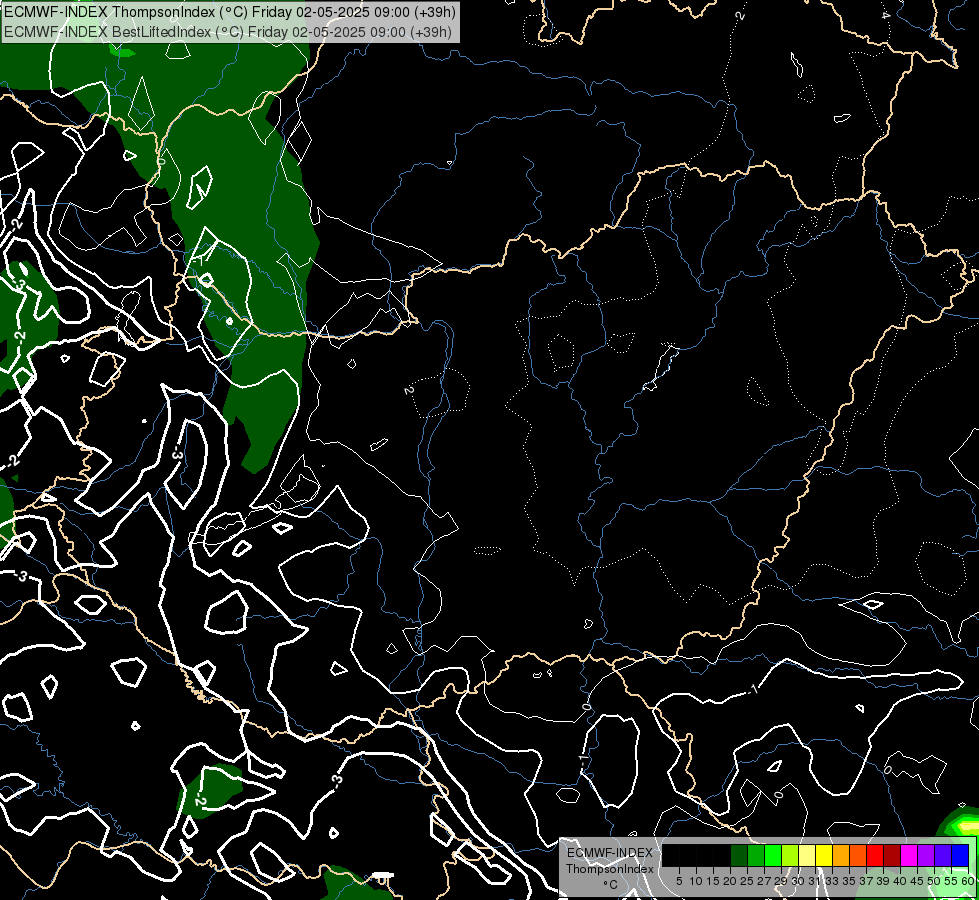Pick the pure yellow 31–33 legend swatch
Screen dimensions: 979x900
pyautogui.click(x=824, y=856)
